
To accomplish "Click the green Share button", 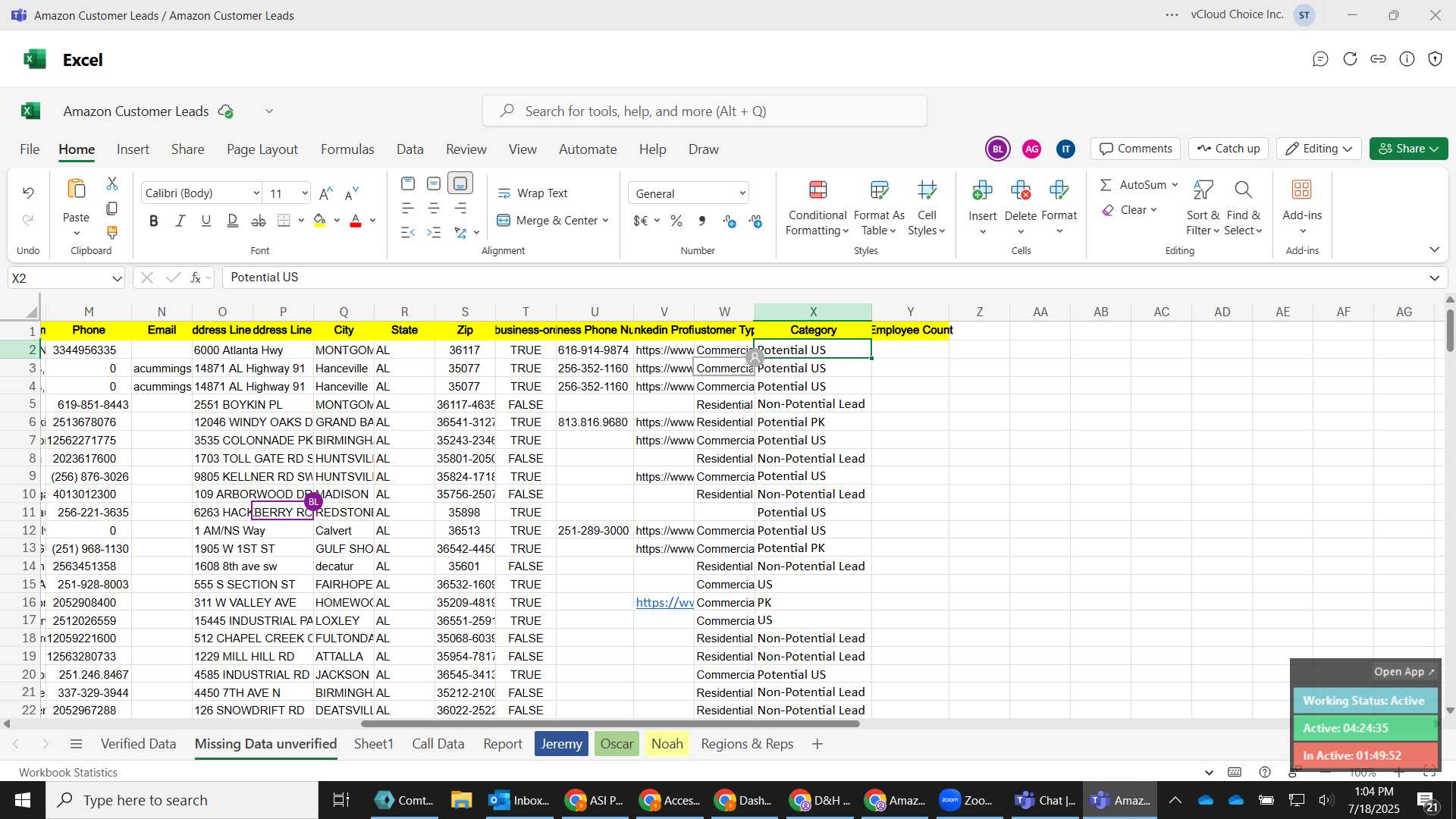I will 1408,149.
